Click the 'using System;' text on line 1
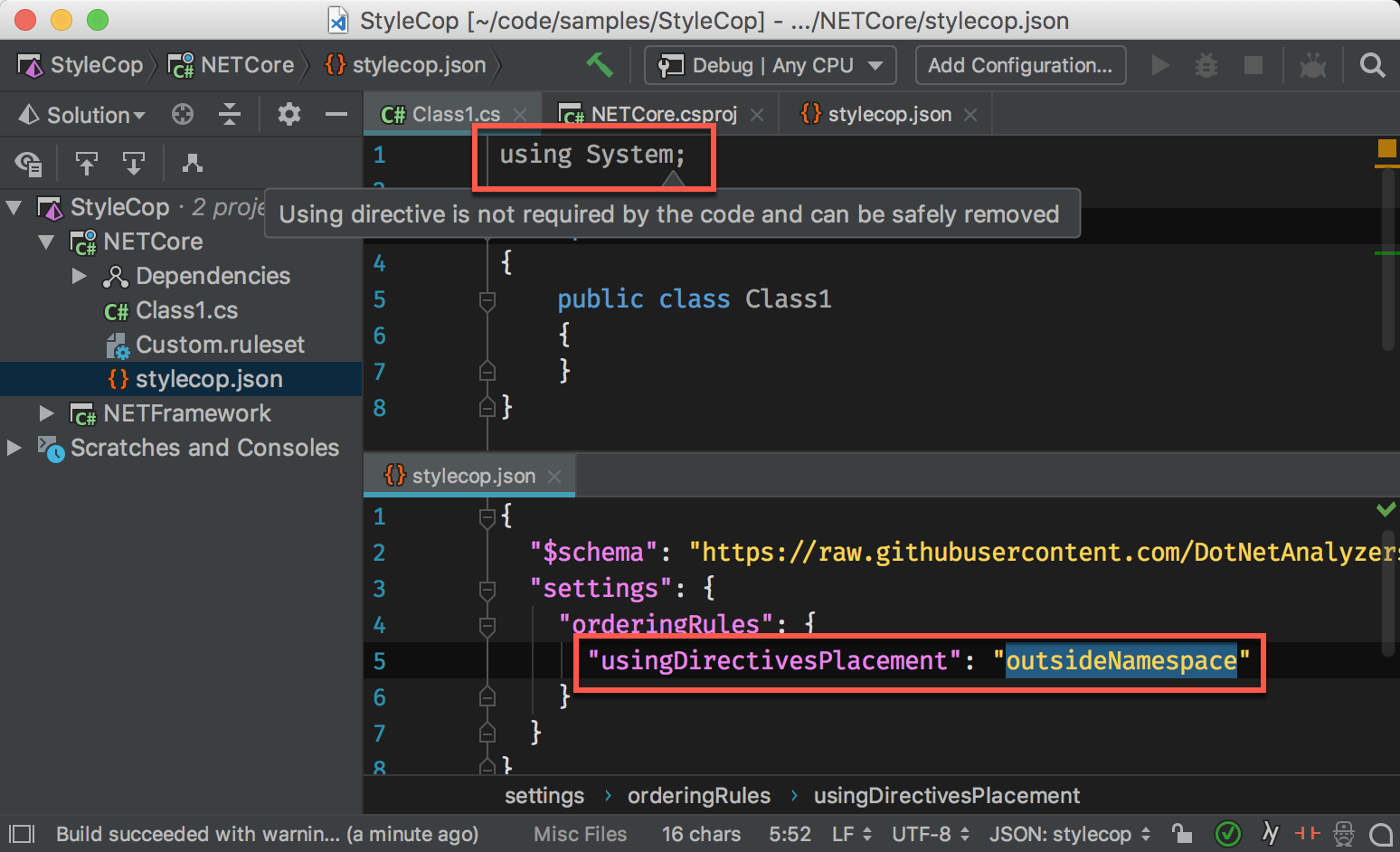This screenshot has width=1400, height=852. click(x=592, y=155)
